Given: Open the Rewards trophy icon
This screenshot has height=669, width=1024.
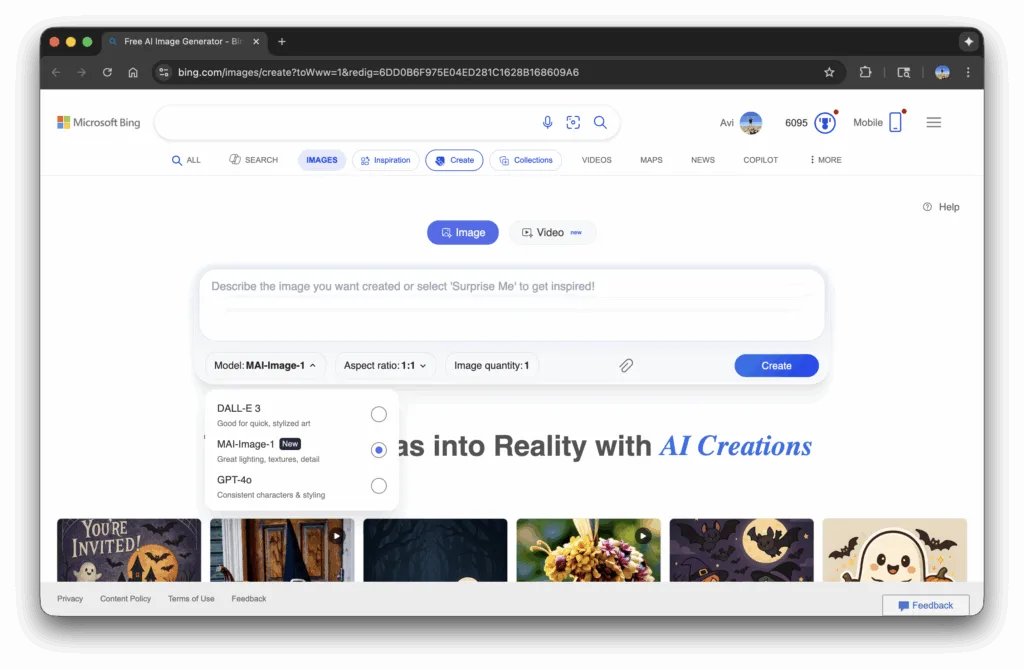Looking at the screenshot, I should (x=825, y=123).
